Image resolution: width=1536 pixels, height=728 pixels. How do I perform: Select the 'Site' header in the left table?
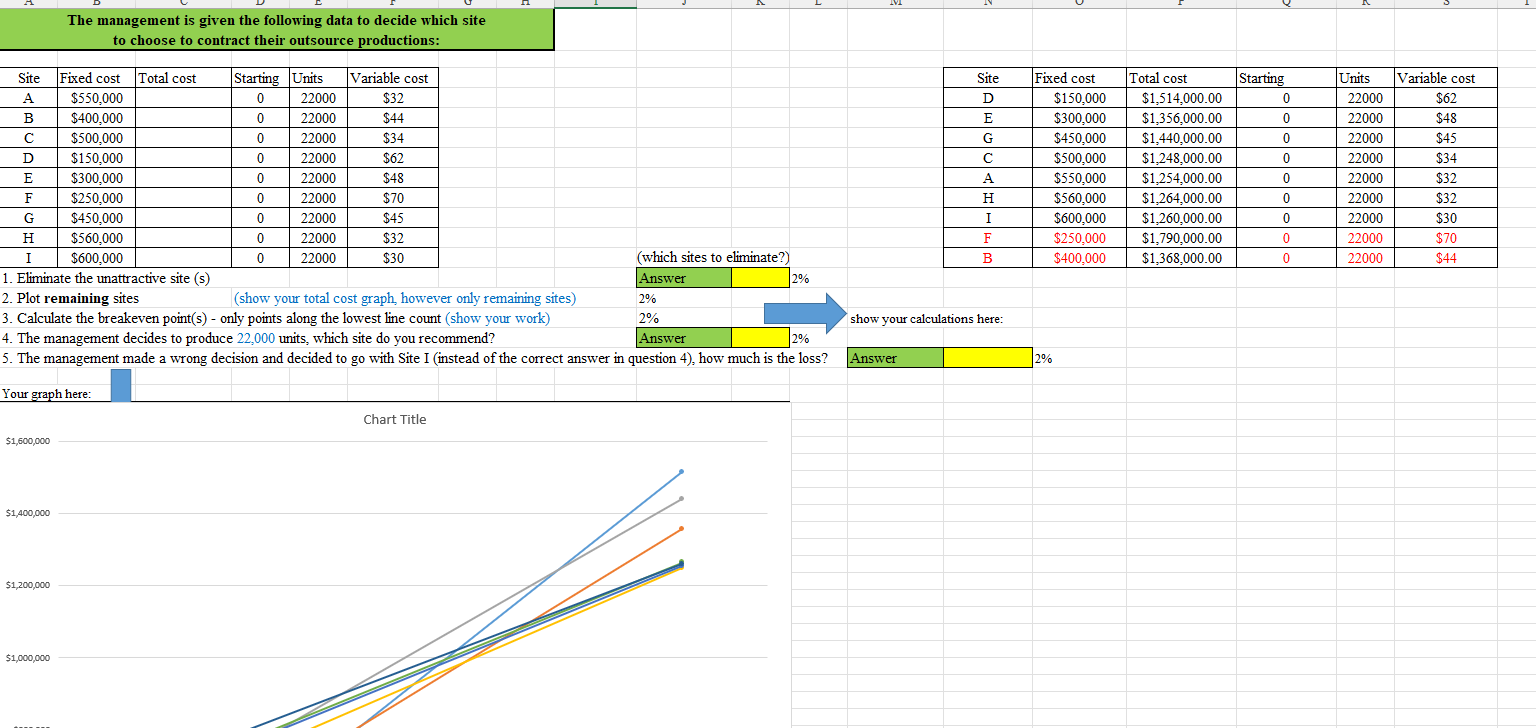(29, 78)
